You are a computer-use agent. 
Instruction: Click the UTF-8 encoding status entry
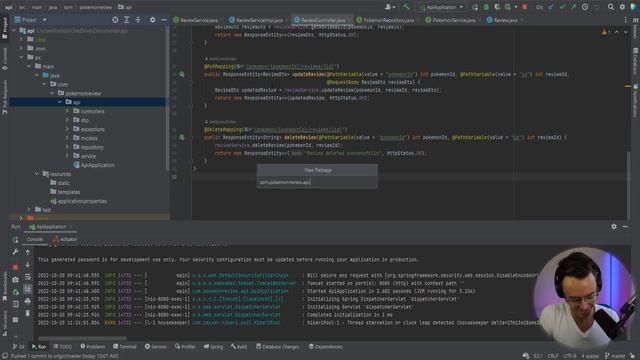570,356
